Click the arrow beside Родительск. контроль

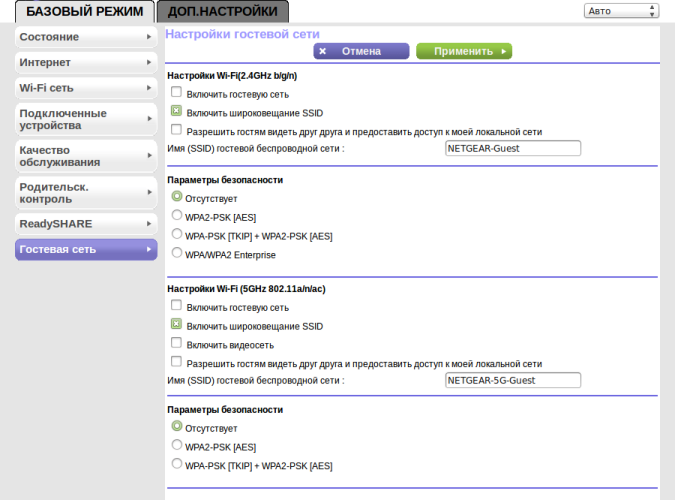point(149,192)
